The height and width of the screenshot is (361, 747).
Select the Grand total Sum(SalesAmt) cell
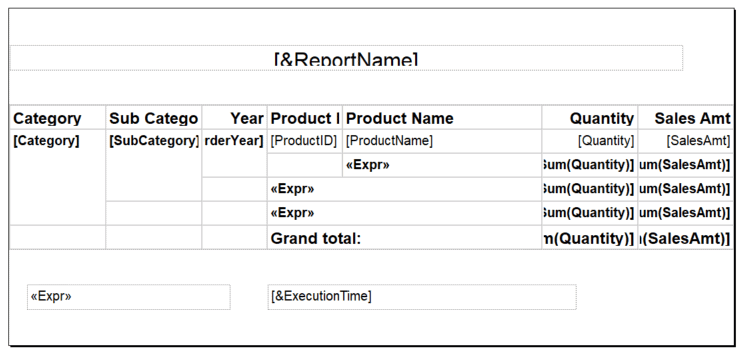pyautogui.click(x=686, y=237)
